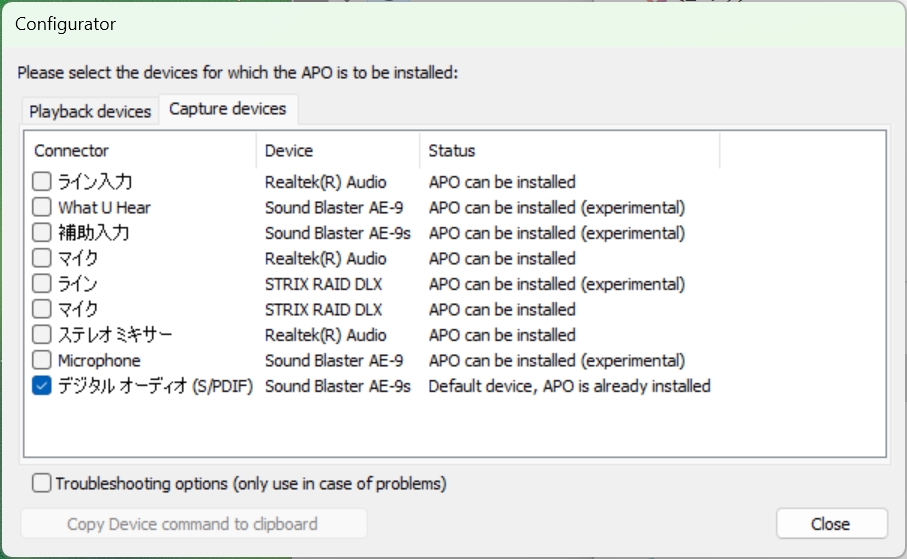Enable the Troubleshooting options checkbox
The height and width of the screenshot is (559, 907).
pyautogui.click(x=41, y=484)
